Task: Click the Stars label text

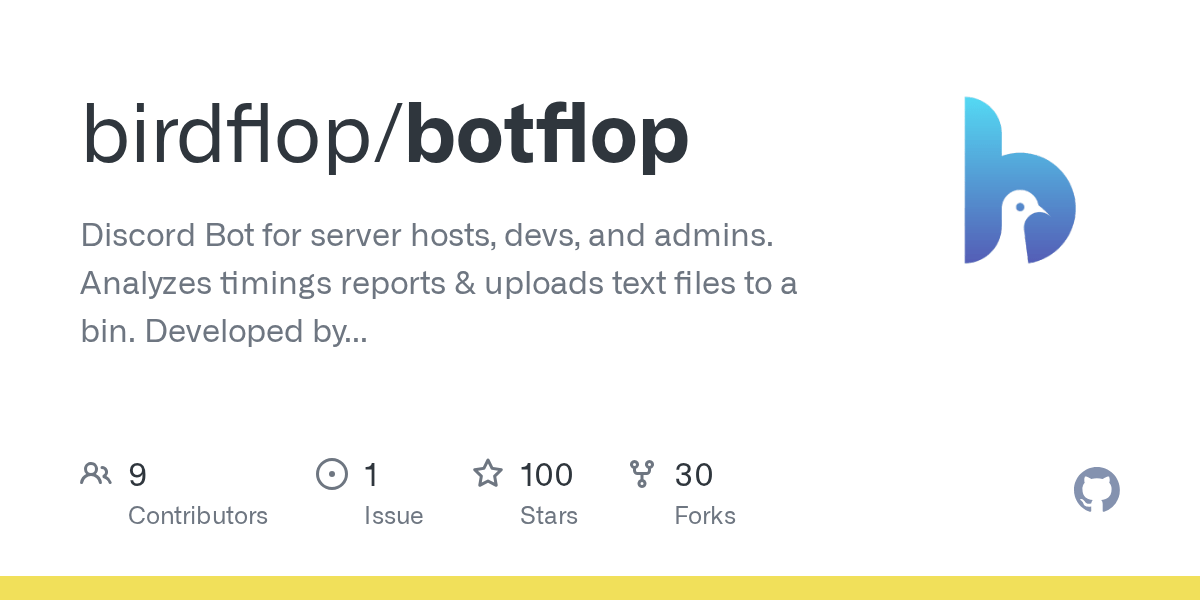Action: coord(549,516)
